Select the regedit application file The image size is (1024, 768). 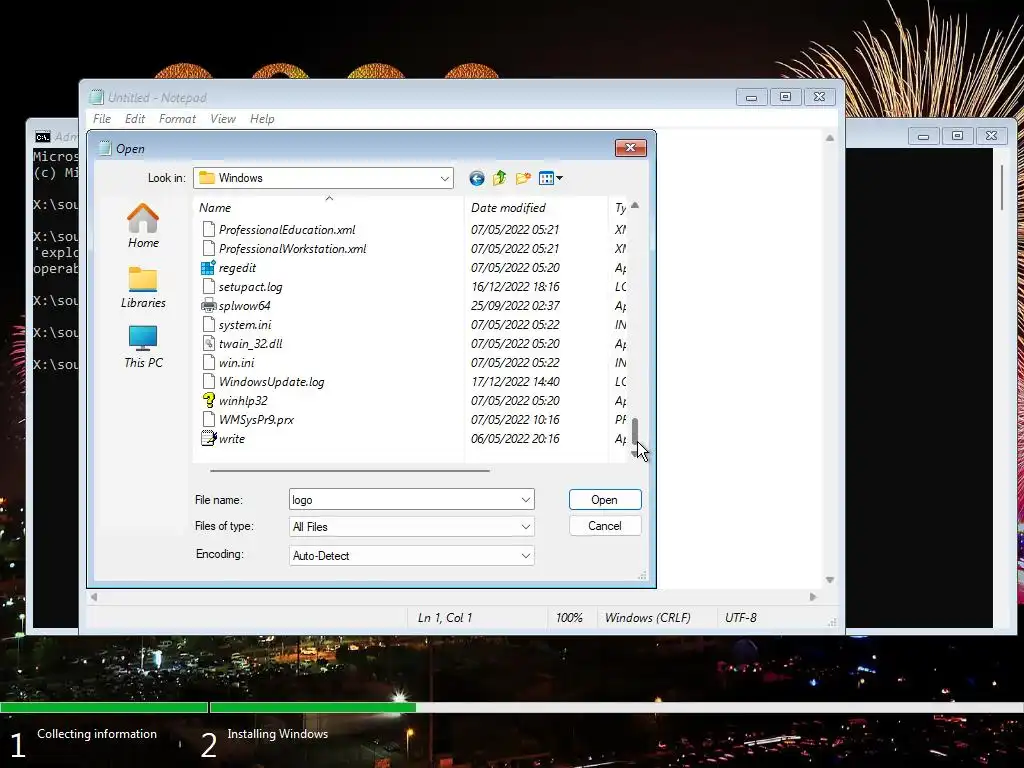[229, 268]
